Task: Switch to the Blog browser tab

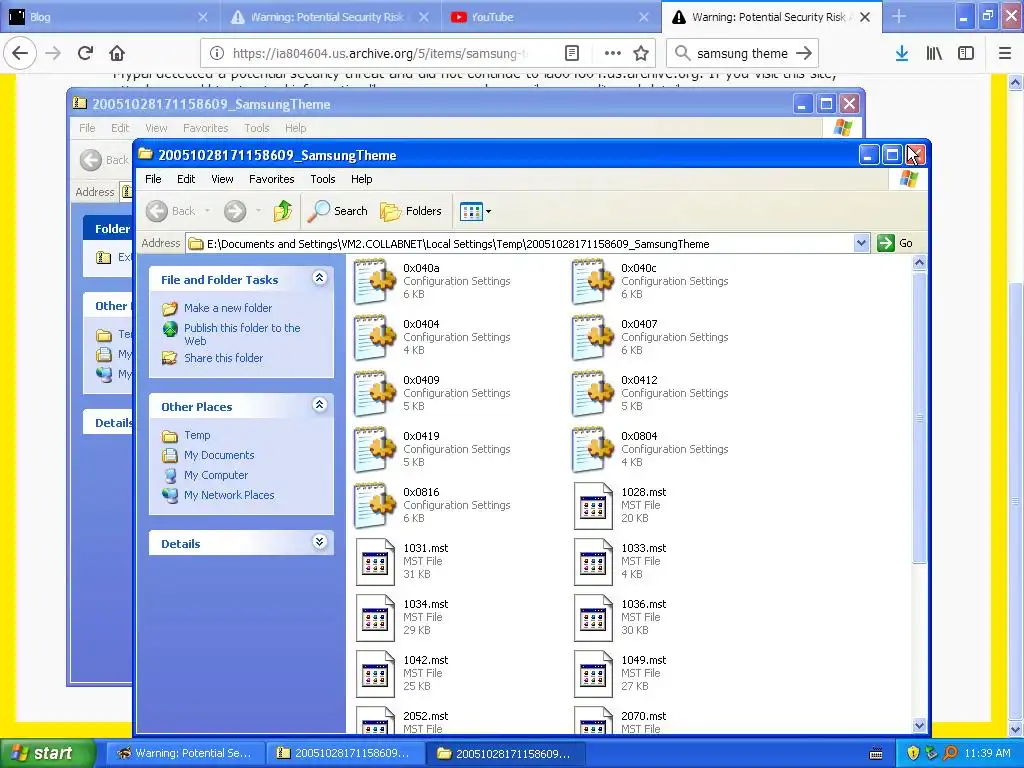Action: point(110,17)
